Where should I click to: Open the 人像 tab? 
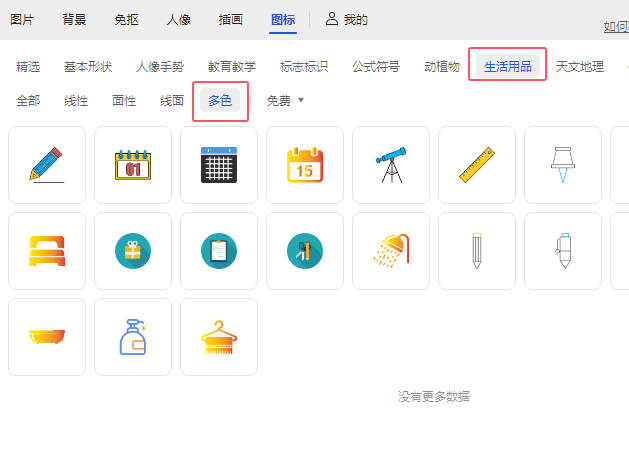tap(179, 19)
